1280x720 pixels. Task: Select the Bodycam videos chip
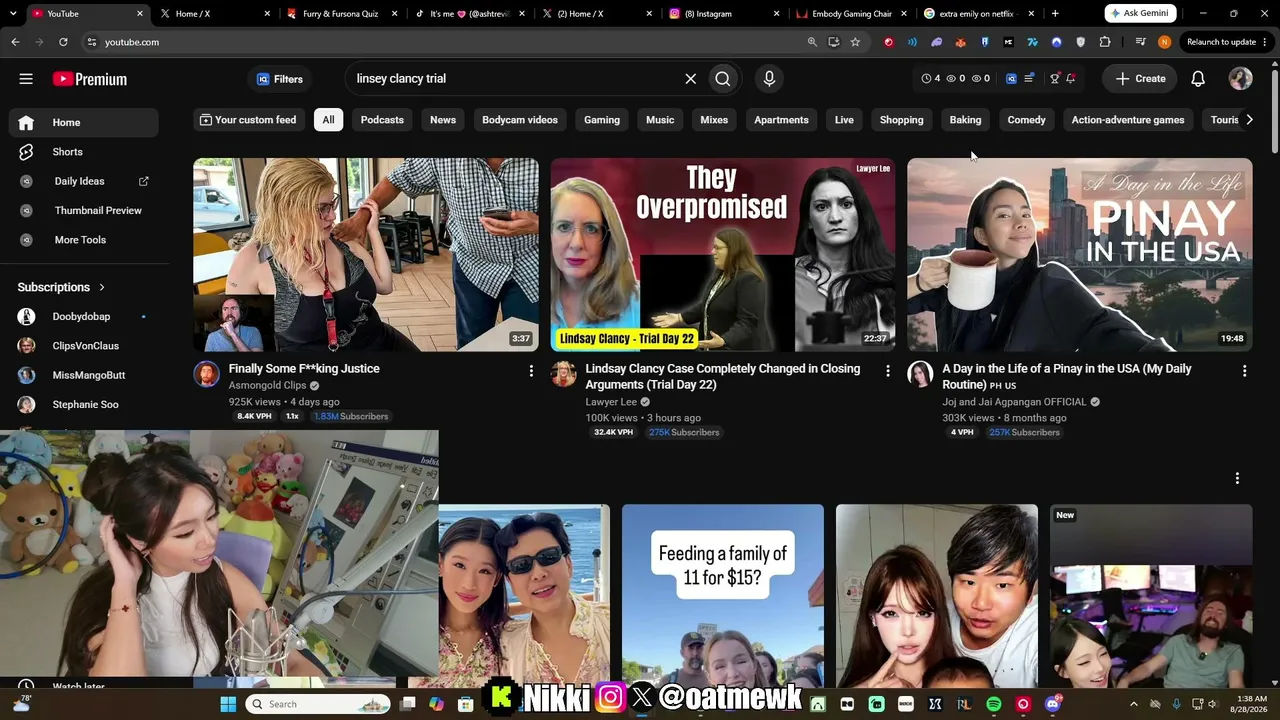pos(520,120)
